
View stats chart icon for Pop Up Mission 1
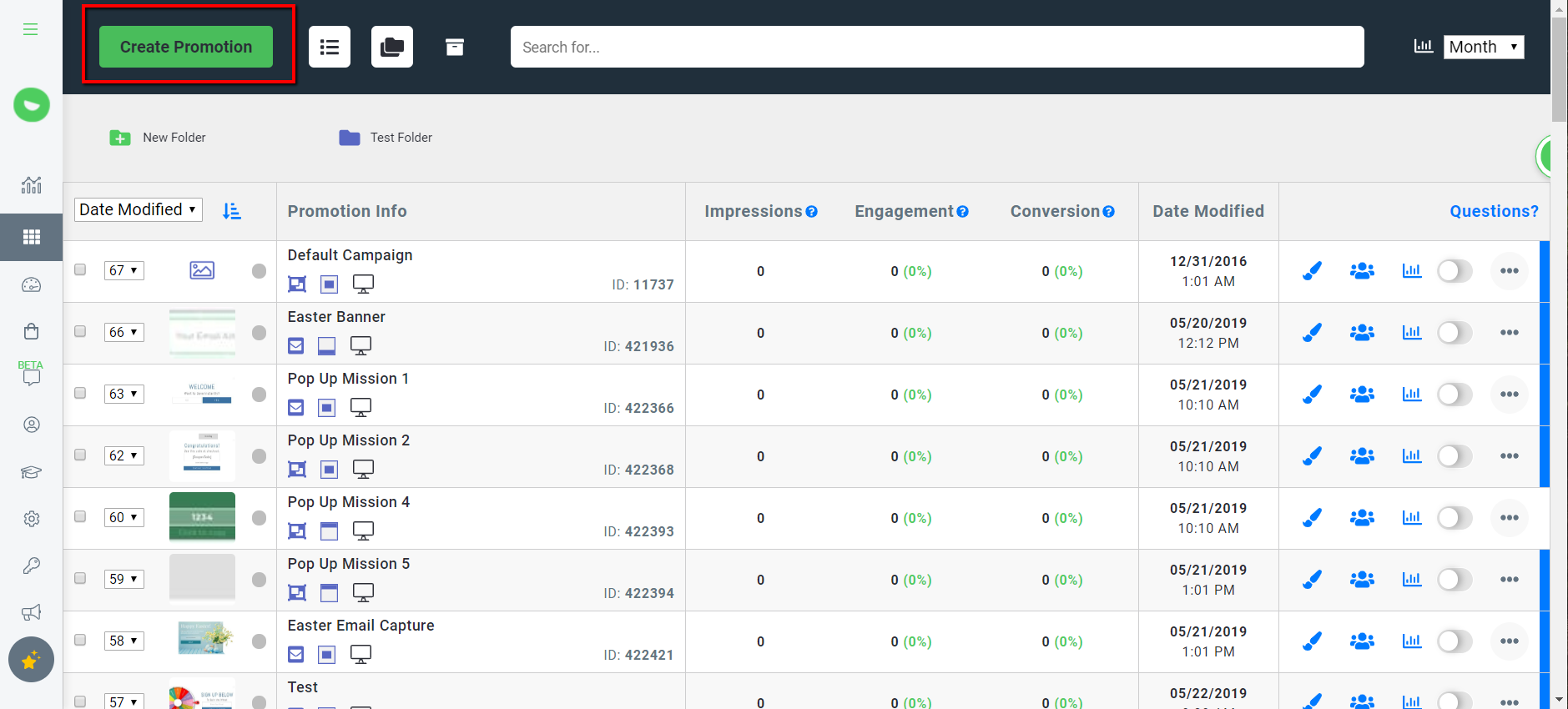[1411, 395]
